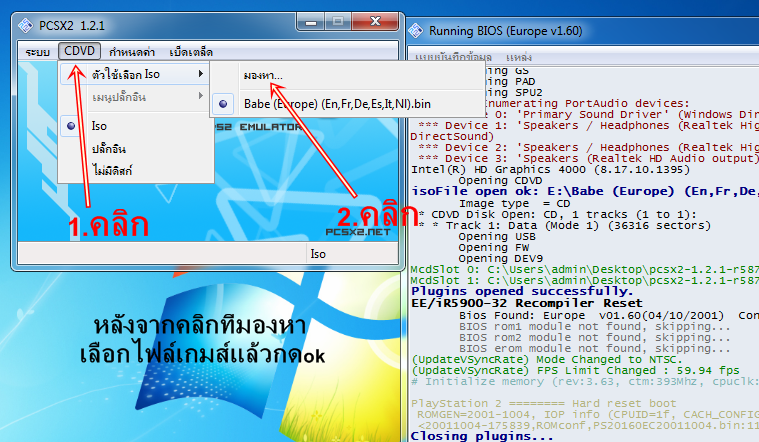This screenshot has height=442, width=759.
Task: Click the 'Bios Found: Europe' log line
Action: click(x=609, y=315)
